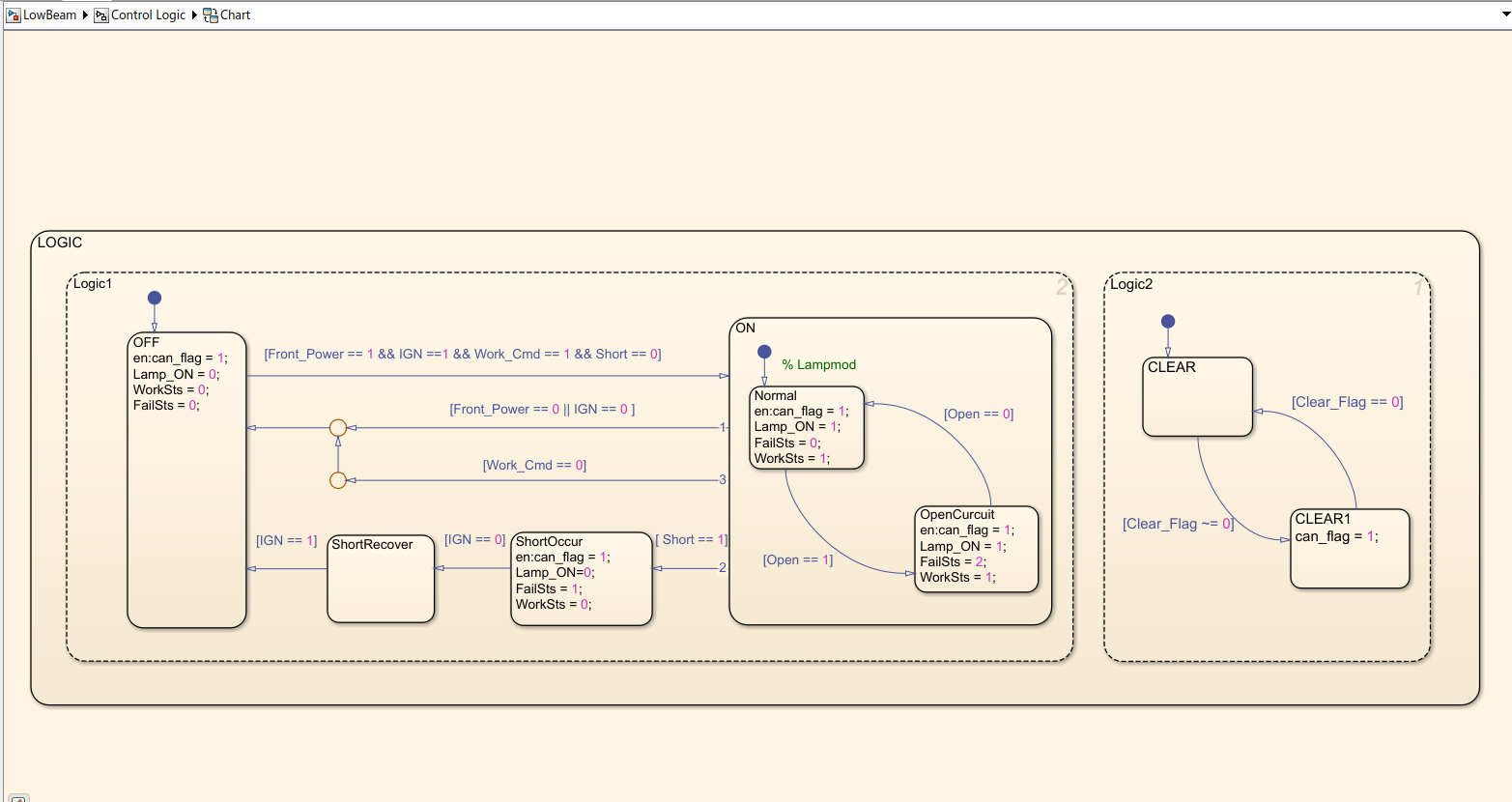Click the Logic2 state label
Image resolution: width=1512 pixels, height=802 pixels.
(x=1131, y=284)
